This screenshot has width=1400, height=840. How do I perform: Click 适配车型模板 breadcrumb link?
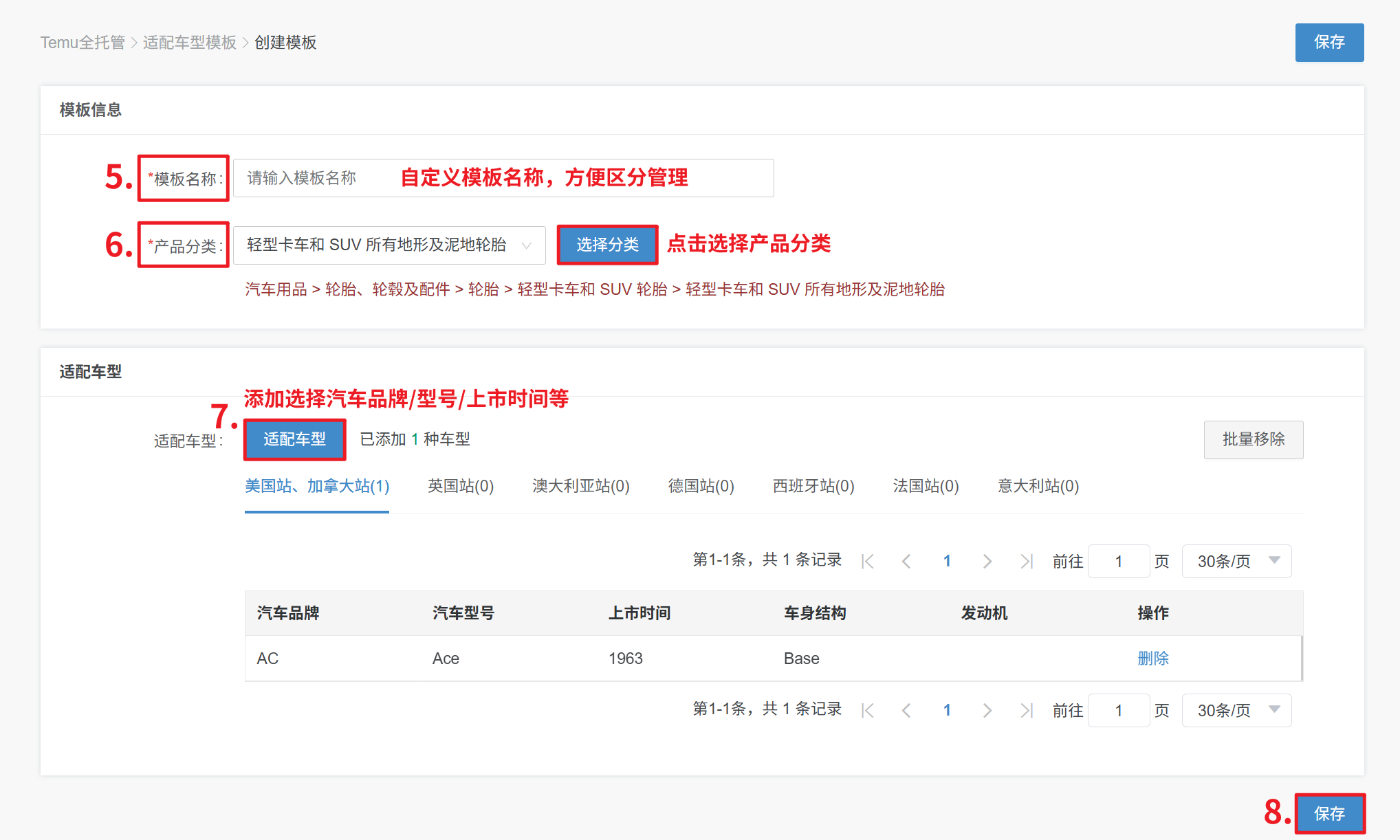[x=189, y=43]
